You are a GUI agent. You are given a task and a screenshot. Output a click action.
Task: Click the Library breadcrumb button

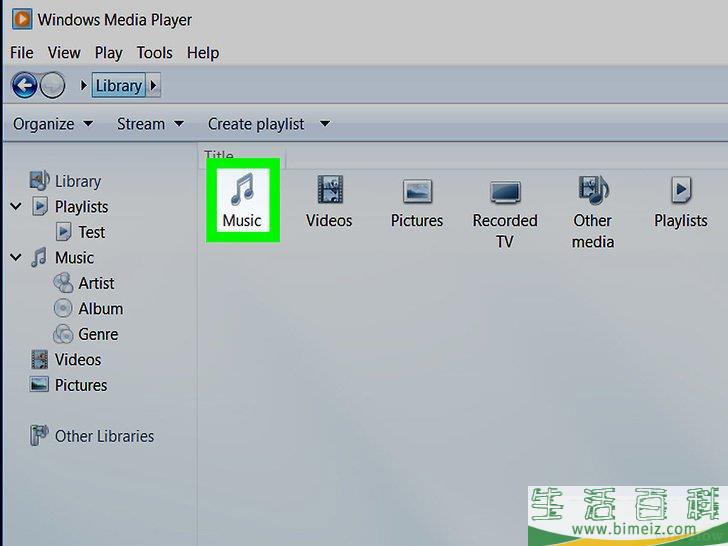tap(119, 85)
